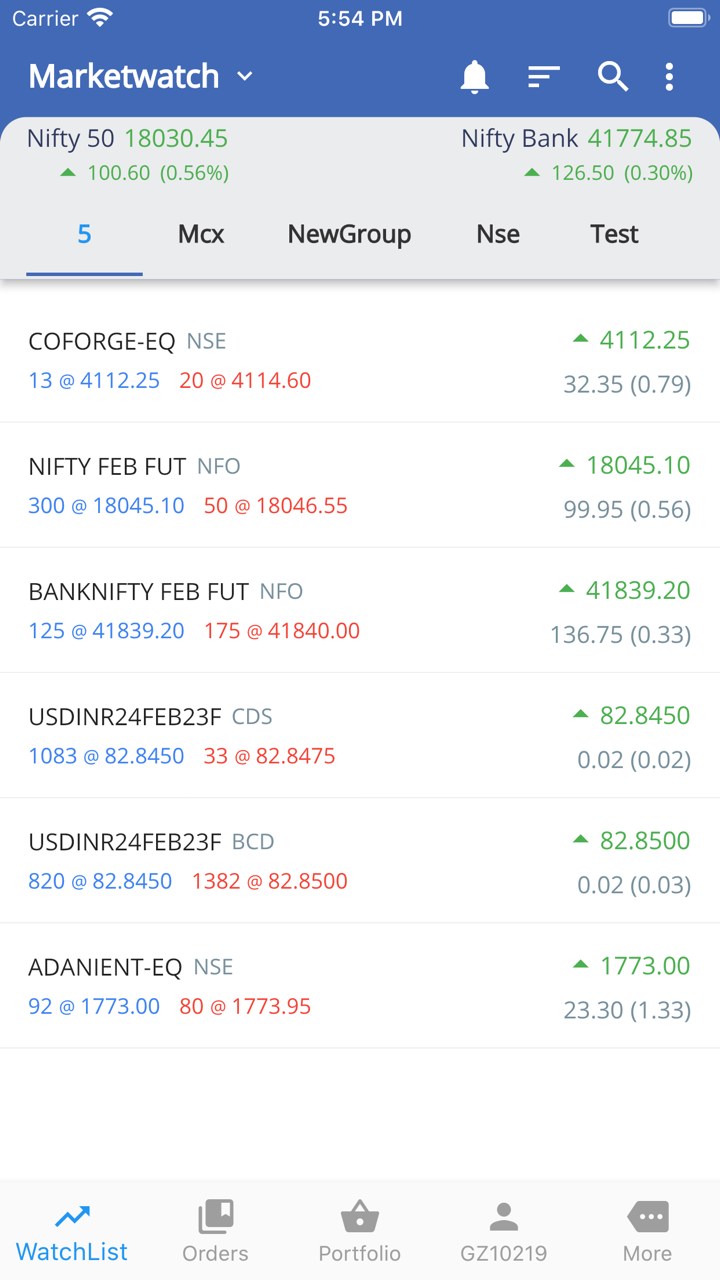Select the Nse watchlist tab
This screenshot has height=1280, width=720.
click(x=498, y=234)
